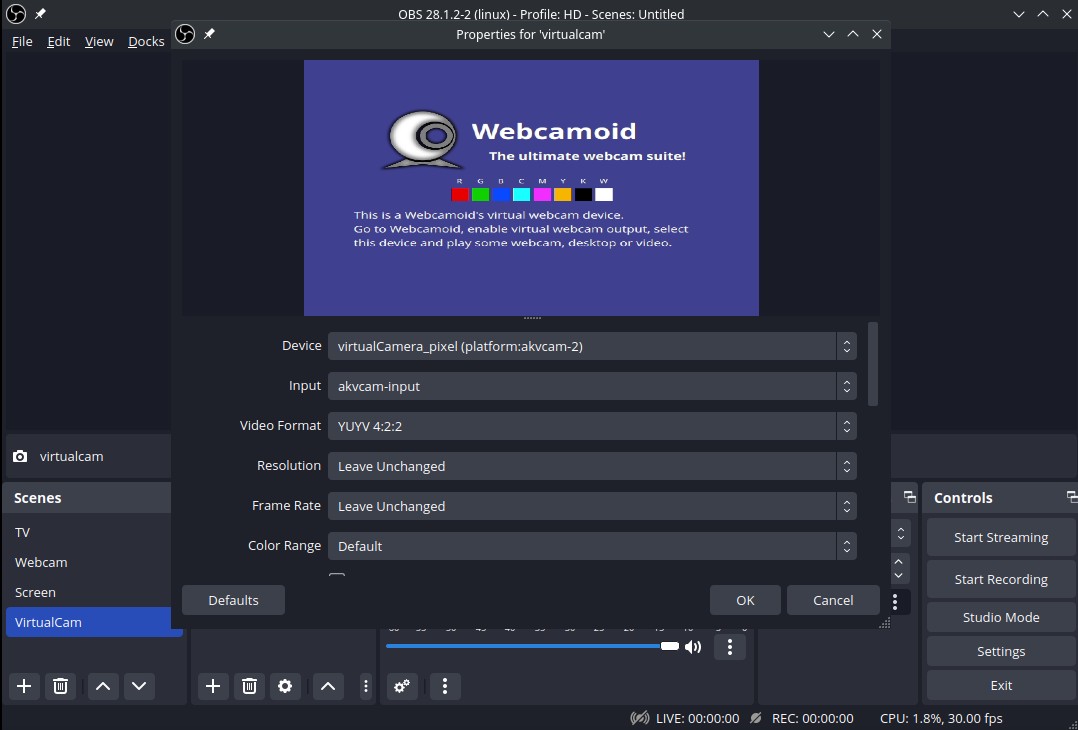Open the Frame Rate dropdown
Viewport: 1078px width, 730px height.
click(592, 506)
